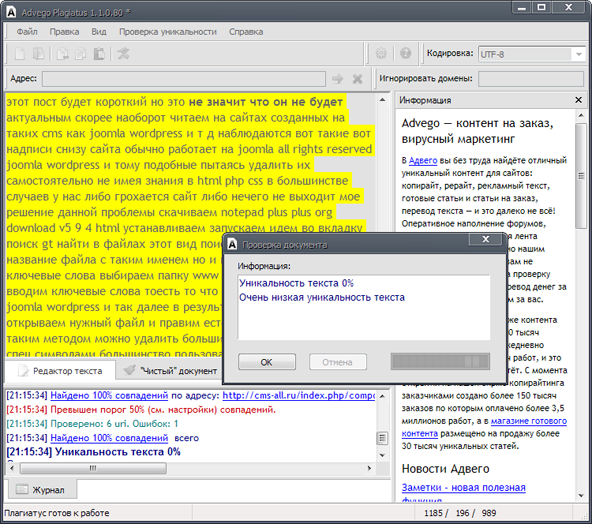Open settings via the gear icon

click(381, 53)
